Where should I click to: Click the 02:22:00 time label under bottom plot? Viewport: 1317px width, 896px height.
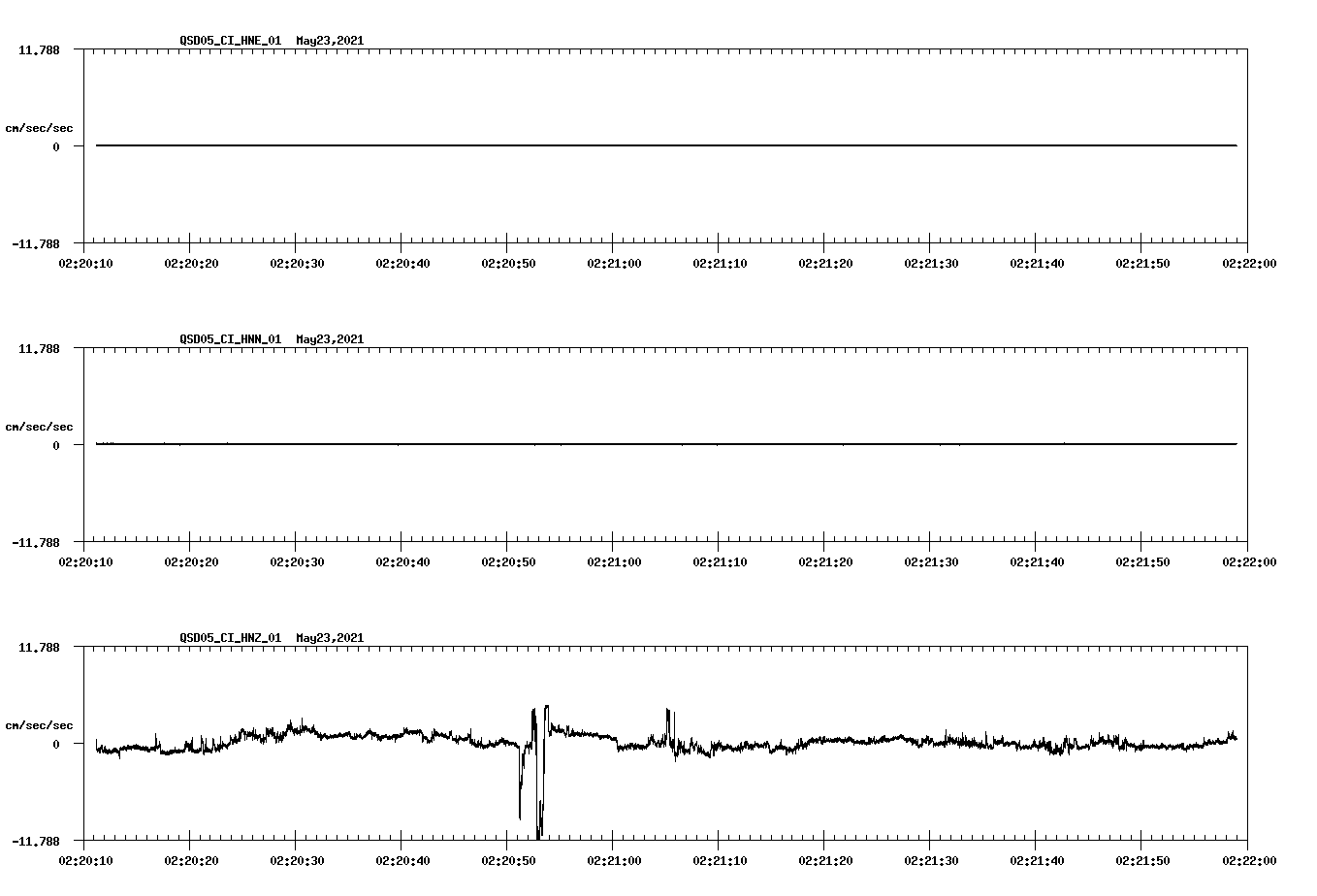(1250, 860)
